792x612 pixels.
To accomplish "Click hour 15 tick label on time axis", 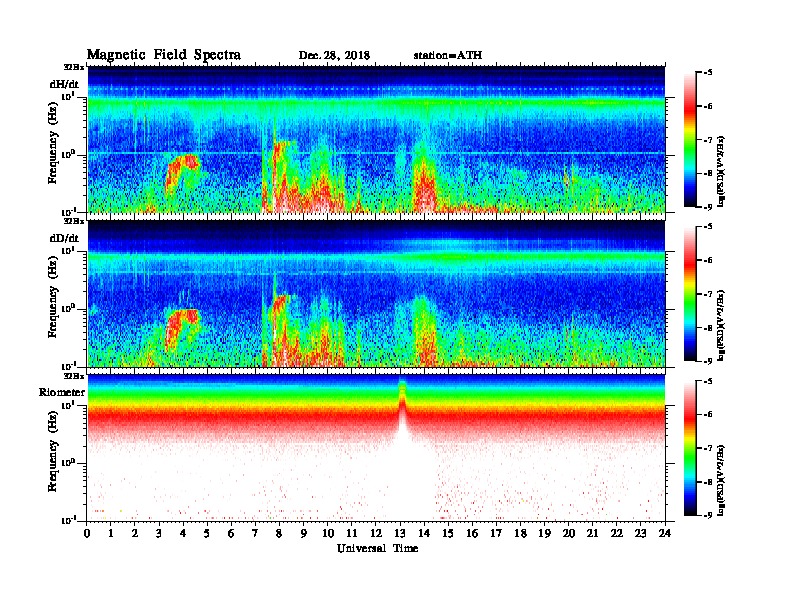I will [448, 534].
